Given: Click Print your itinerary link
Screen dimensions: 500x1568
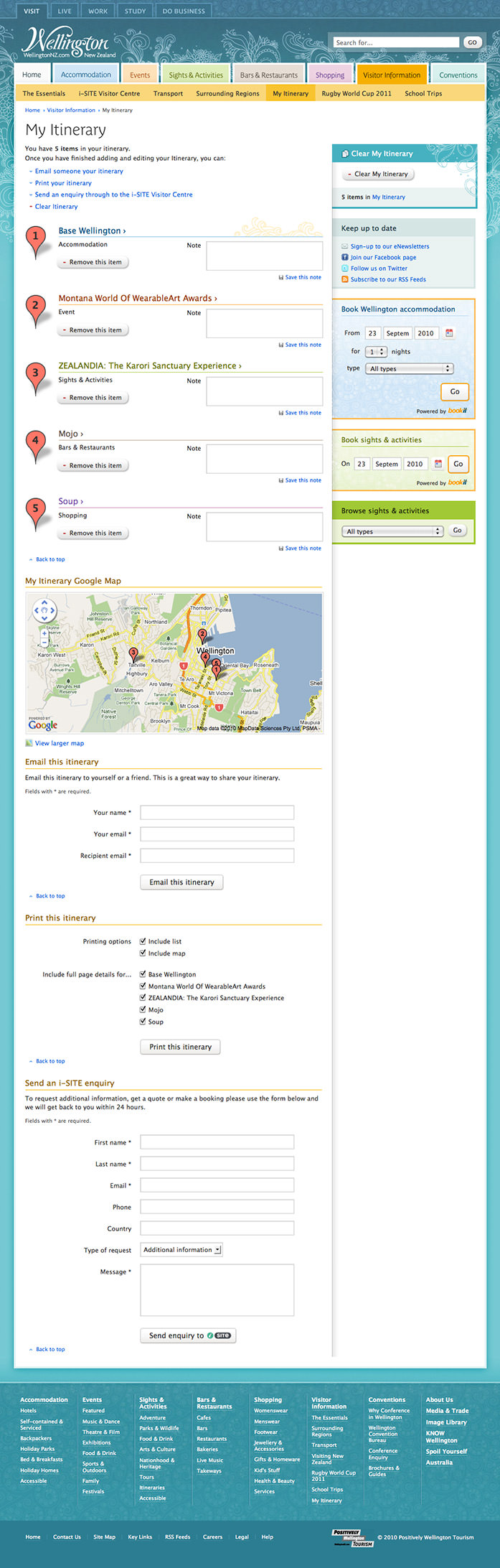Looking at the screenshot, I should click(x=63, y=183).
